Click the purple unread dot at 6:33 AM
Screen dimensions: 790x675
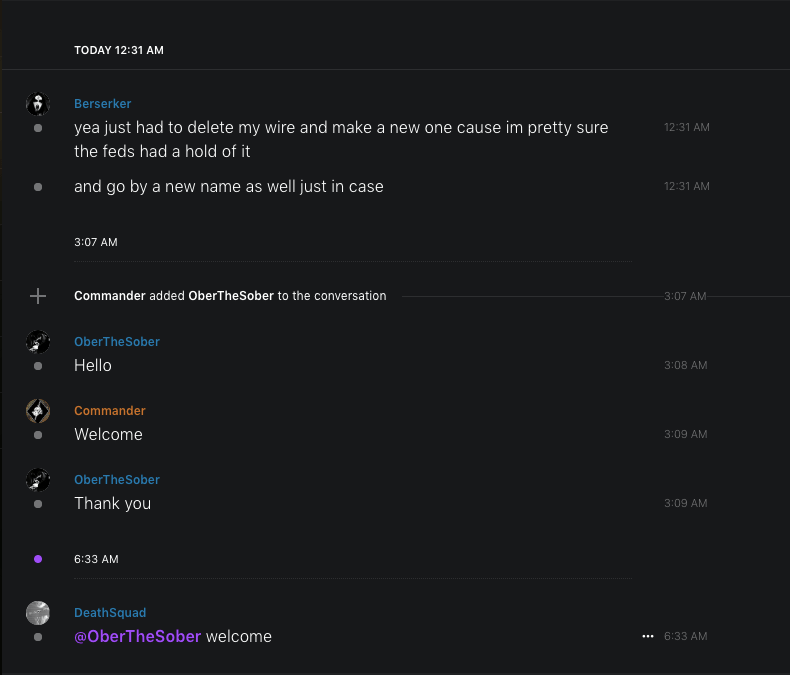[38, 559]
